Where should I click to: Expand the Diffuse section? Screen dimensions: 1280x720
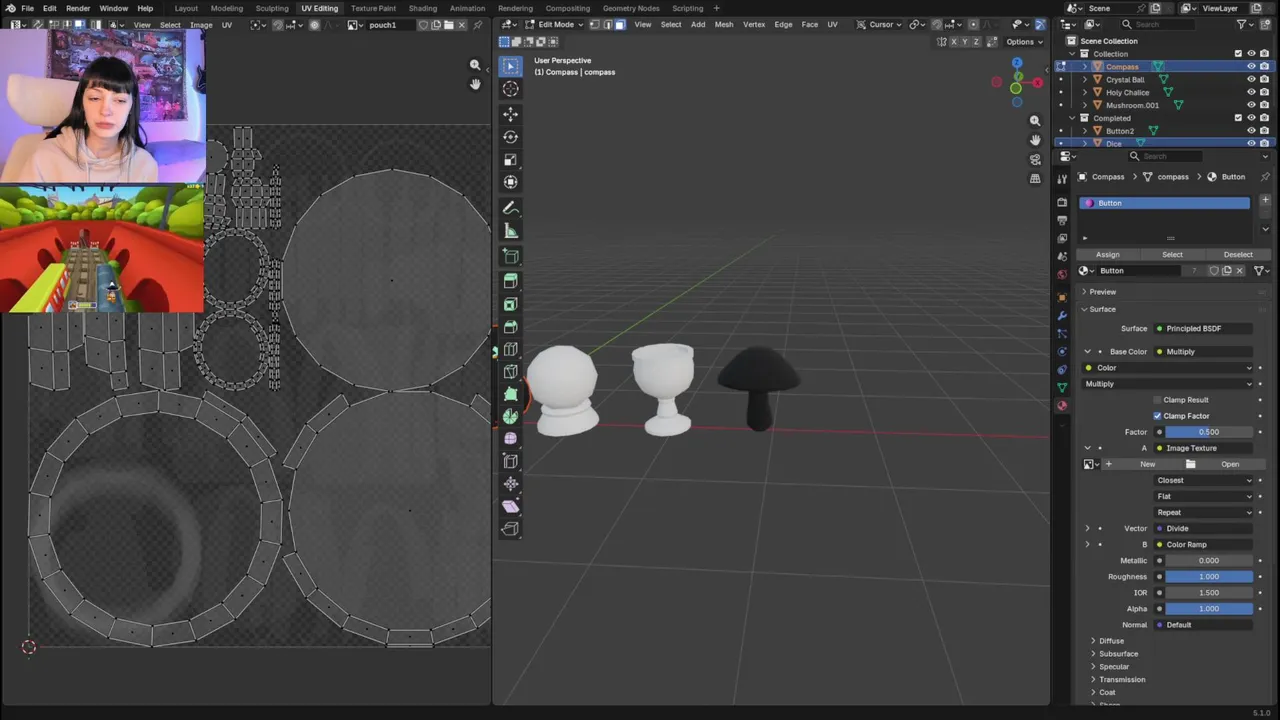[1111, 641]
